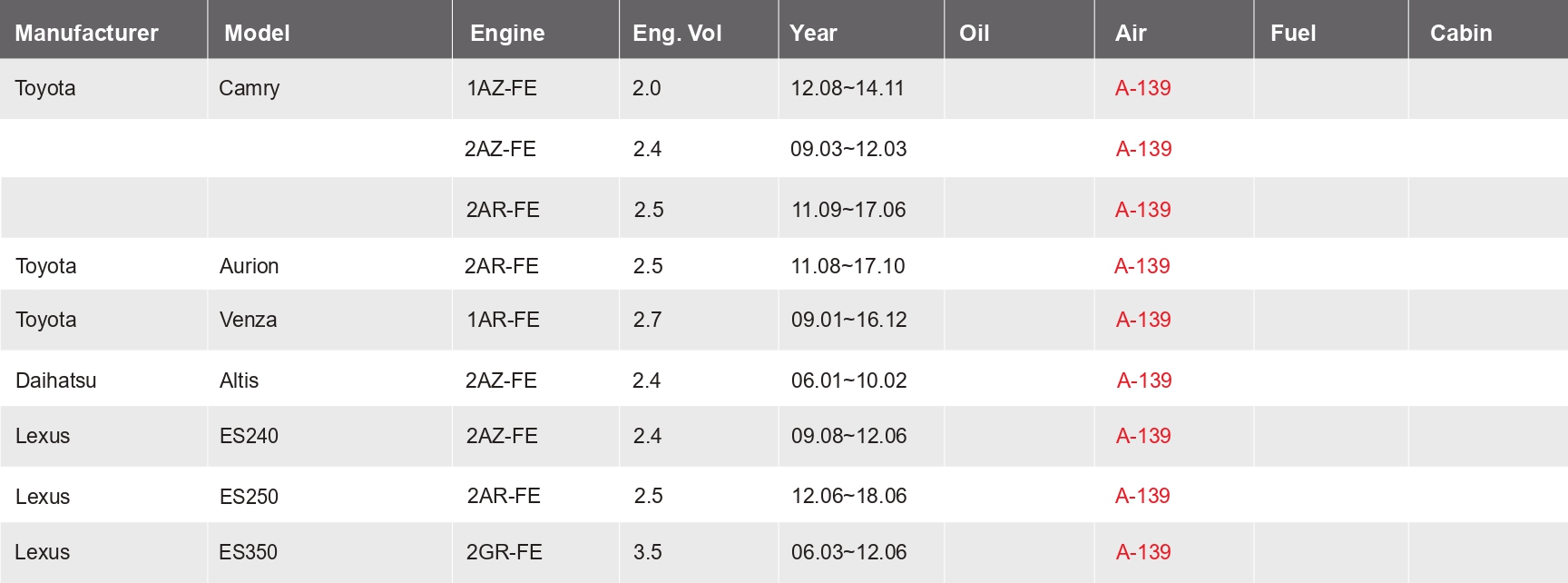Screen dimensions: 1568x583
Task: Select the Camry model cell
Action: 249,88
